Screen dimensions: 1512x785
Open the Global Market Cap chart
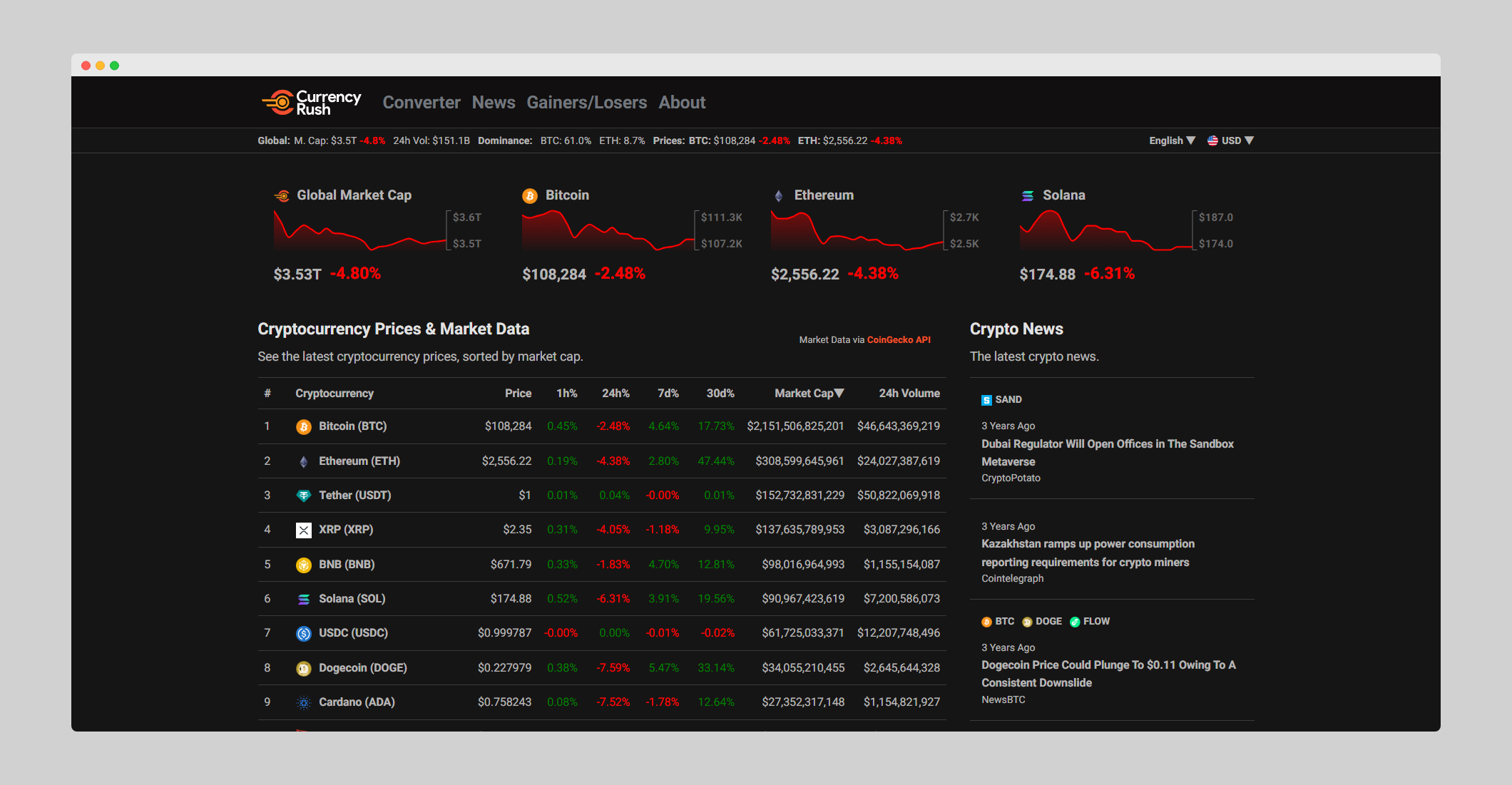point(360,230)
